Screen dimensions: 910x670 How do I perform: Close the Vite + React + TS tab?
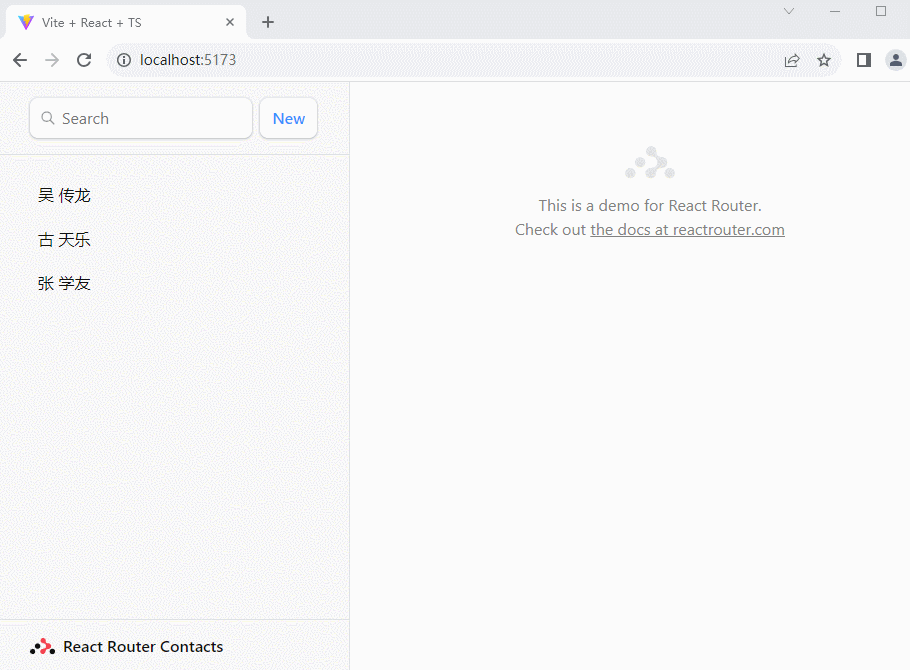click(230, 22)
